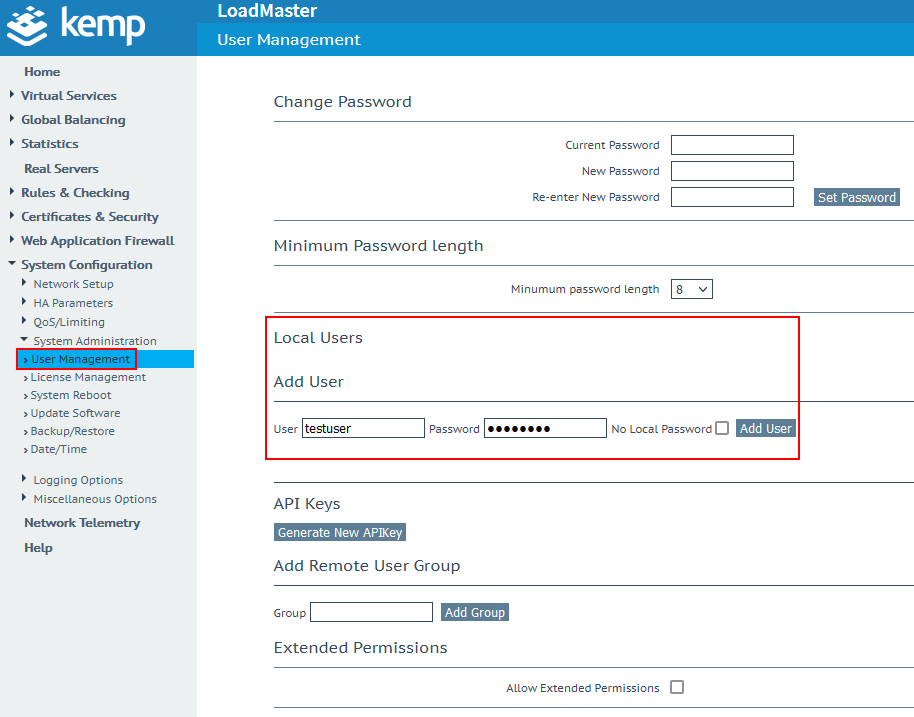Image resolution: width=914 pixels, height=717 pixels.
Task: Expand Web Application Firewall section
Action: [97, 240]
